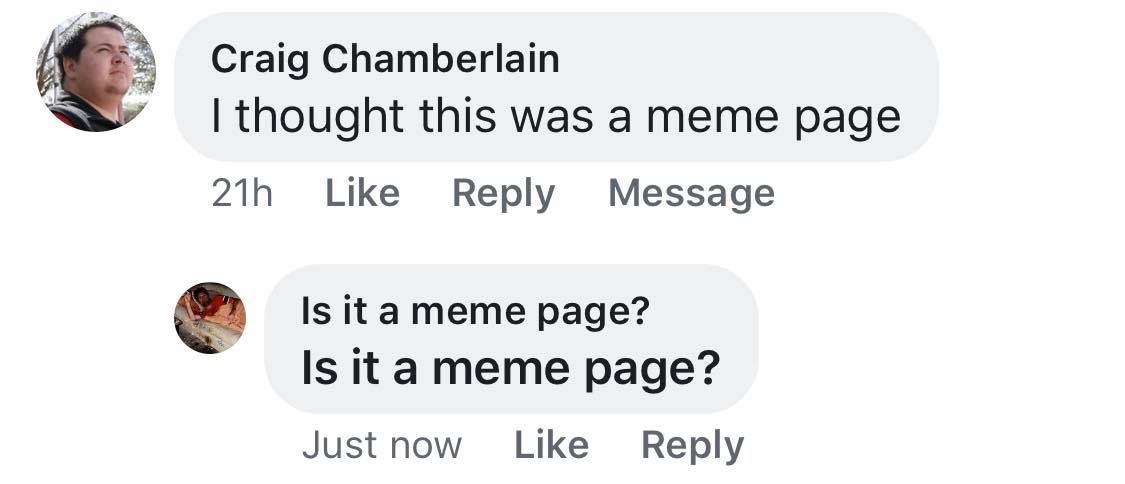Message Craig Chamberlain from his comment
The image size is (1125, 484).
point(691,194)
